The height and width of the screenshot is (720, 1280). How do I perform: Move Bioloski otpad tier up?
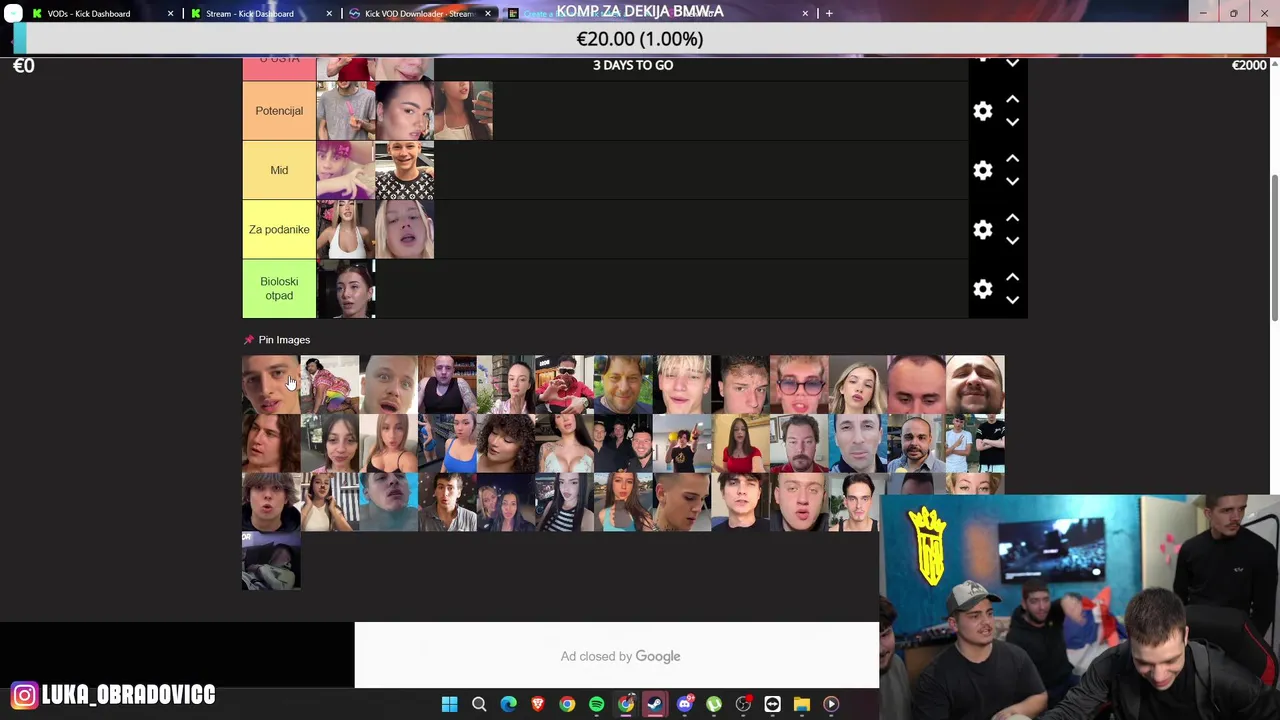tap(1012, 277)
